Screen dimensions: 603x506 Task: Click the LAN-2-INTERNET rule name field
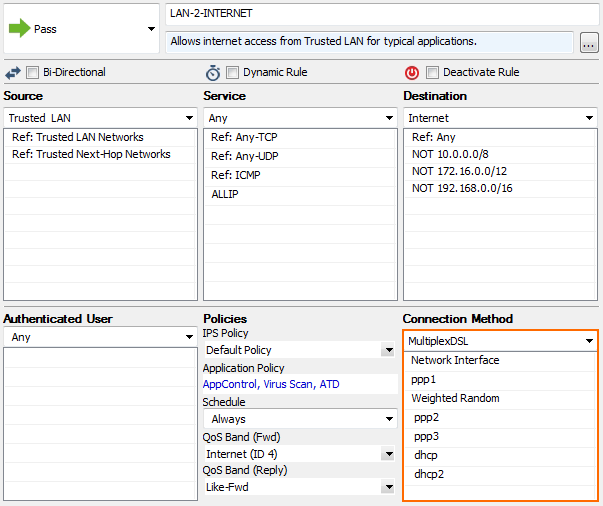pos(381,14)
